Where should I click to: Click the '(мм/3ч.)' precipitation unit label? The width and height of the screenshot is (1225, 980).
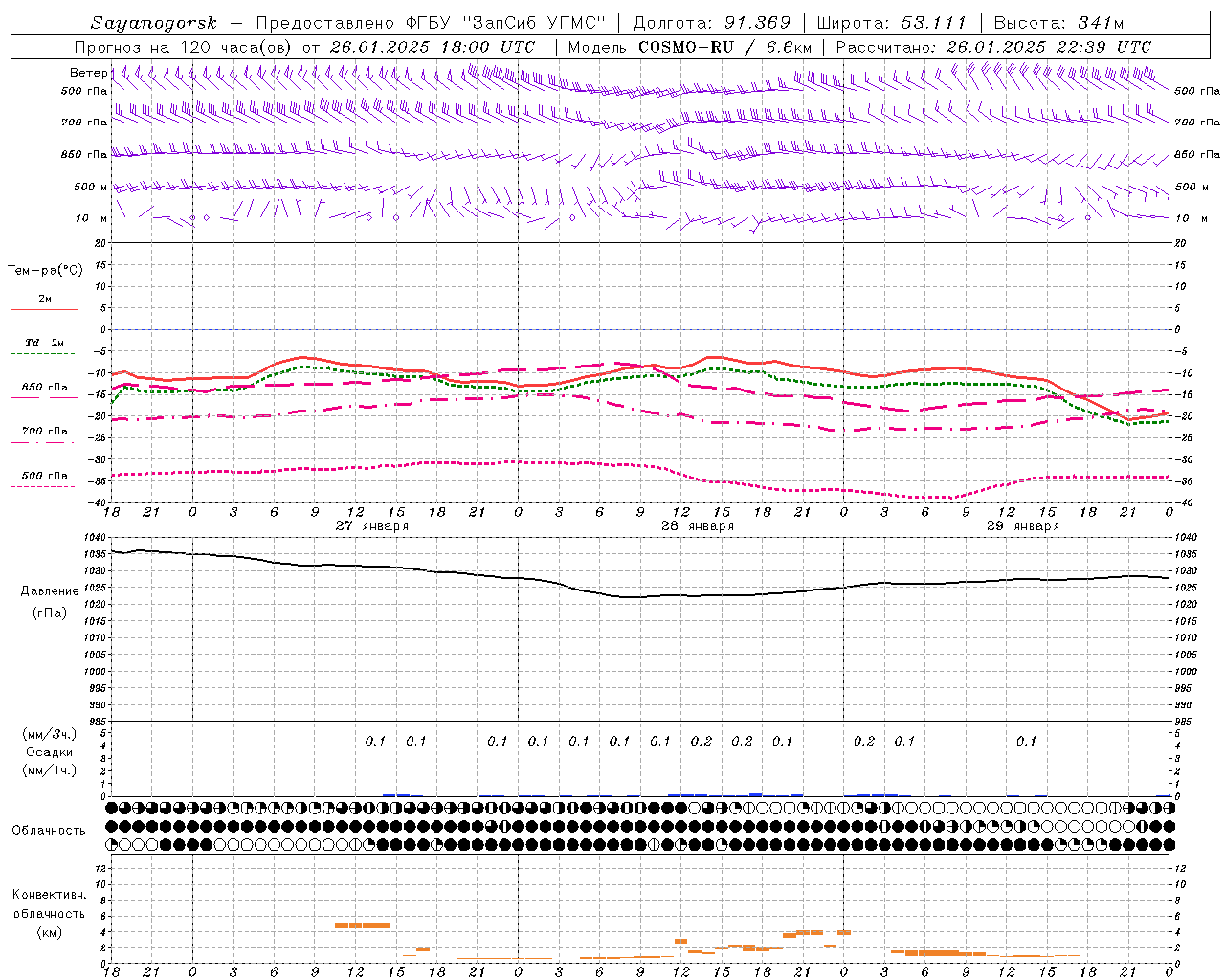coord(50,734)
